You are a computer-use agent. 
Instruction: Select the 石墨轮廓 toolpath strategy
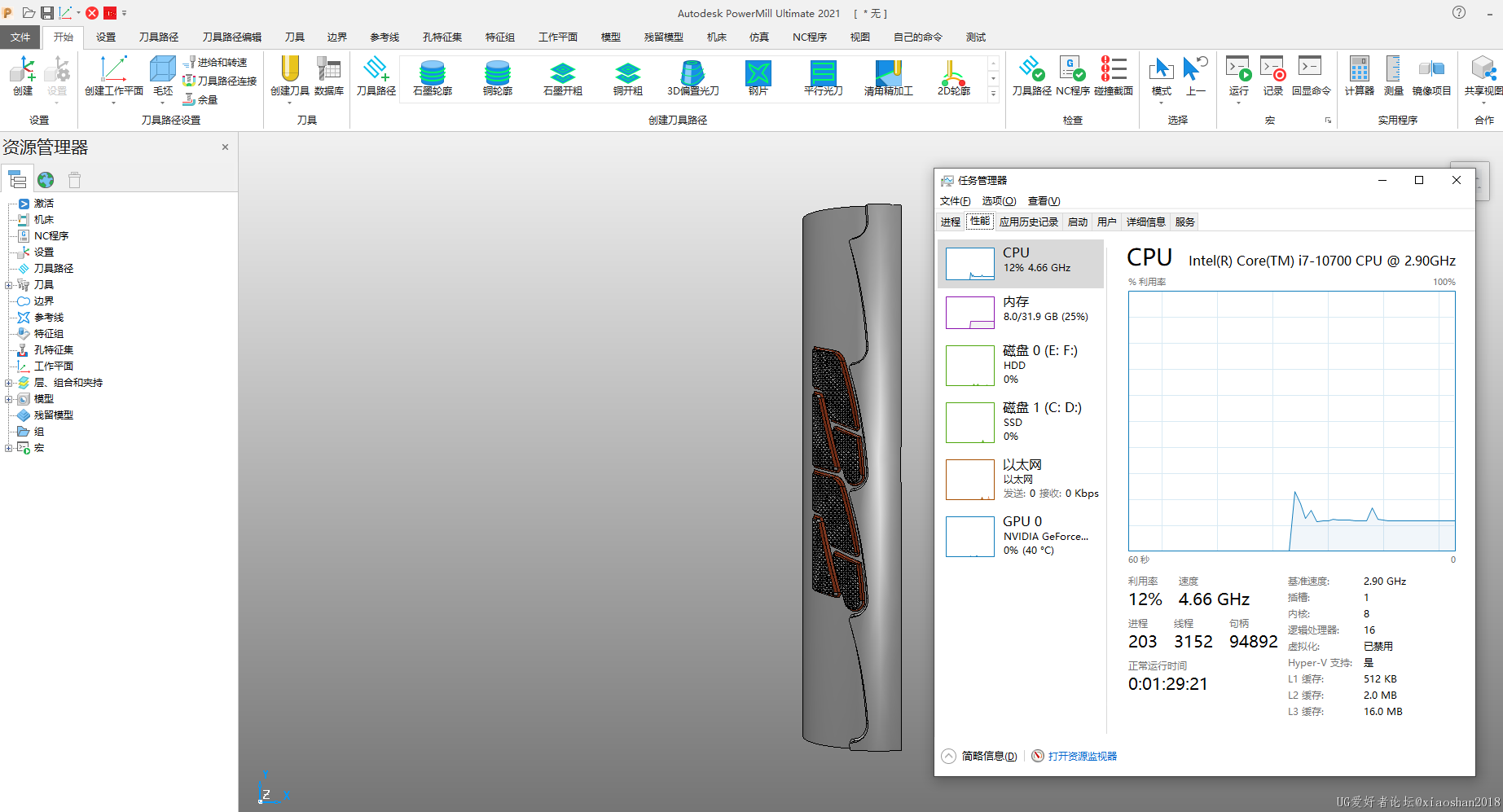coord(433,78)
